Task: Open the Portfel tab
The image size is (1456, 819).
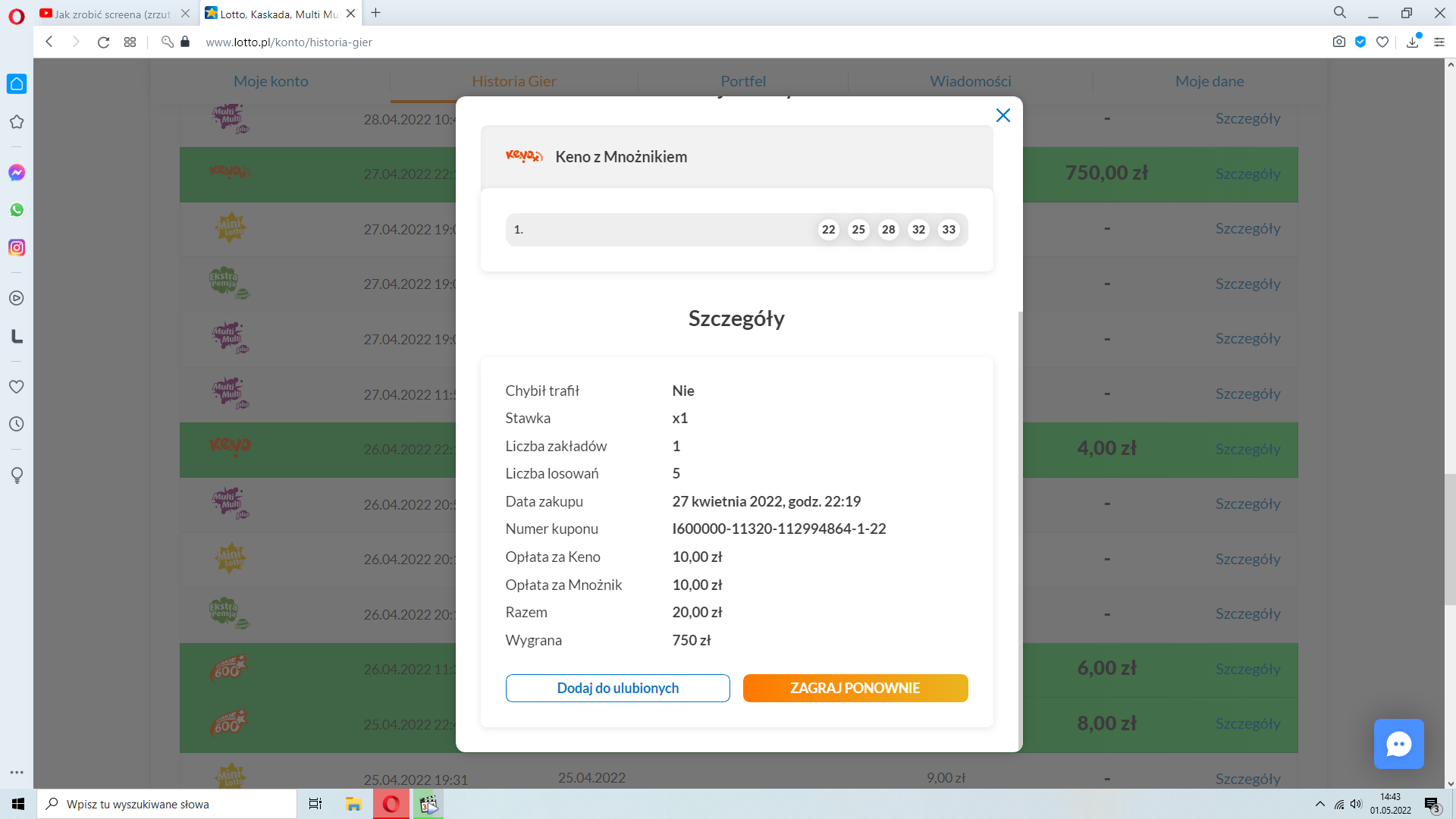Action: coord(742,81)
